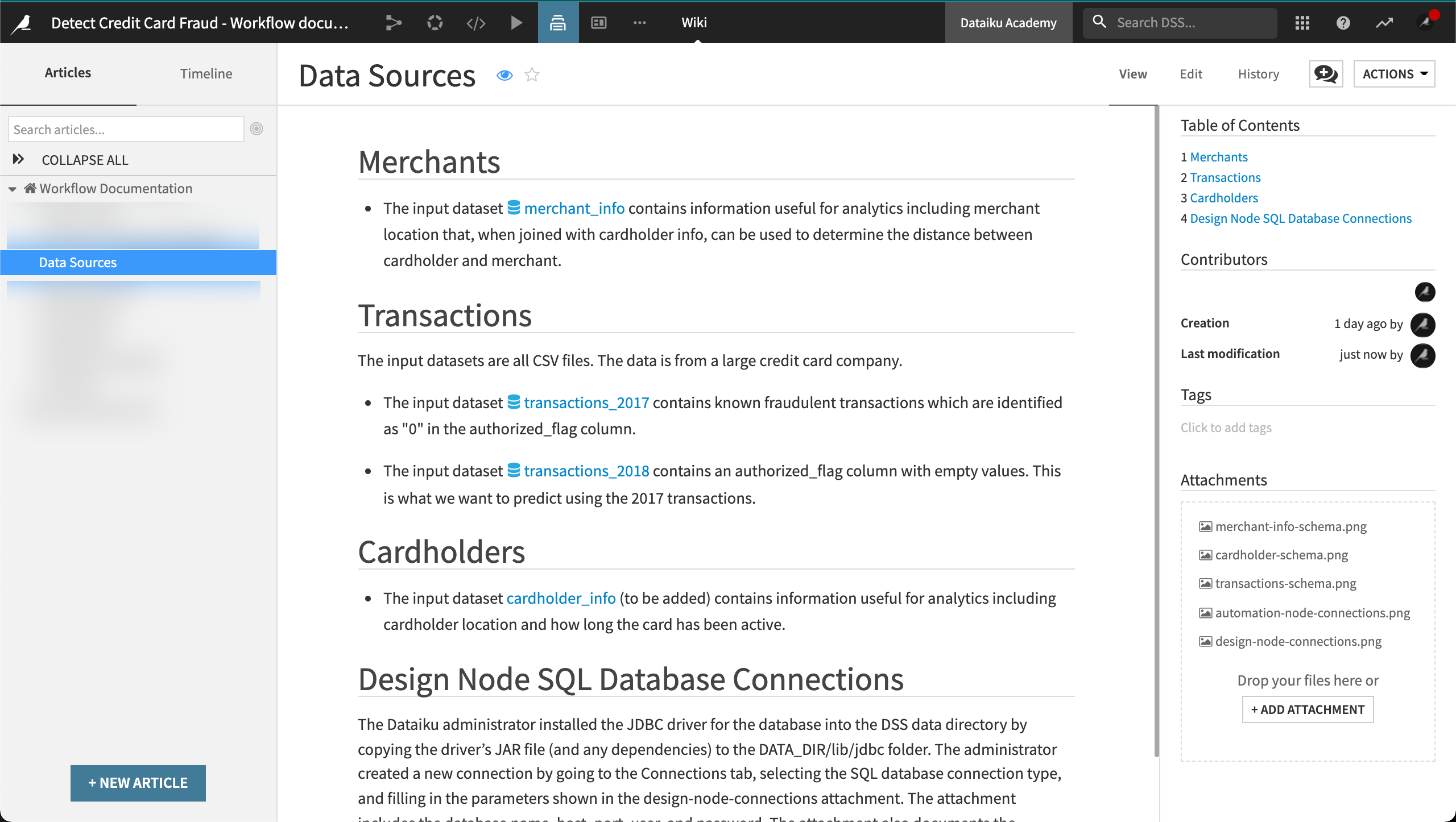Follow the transactions_2017 dataset link

point(586,402)
